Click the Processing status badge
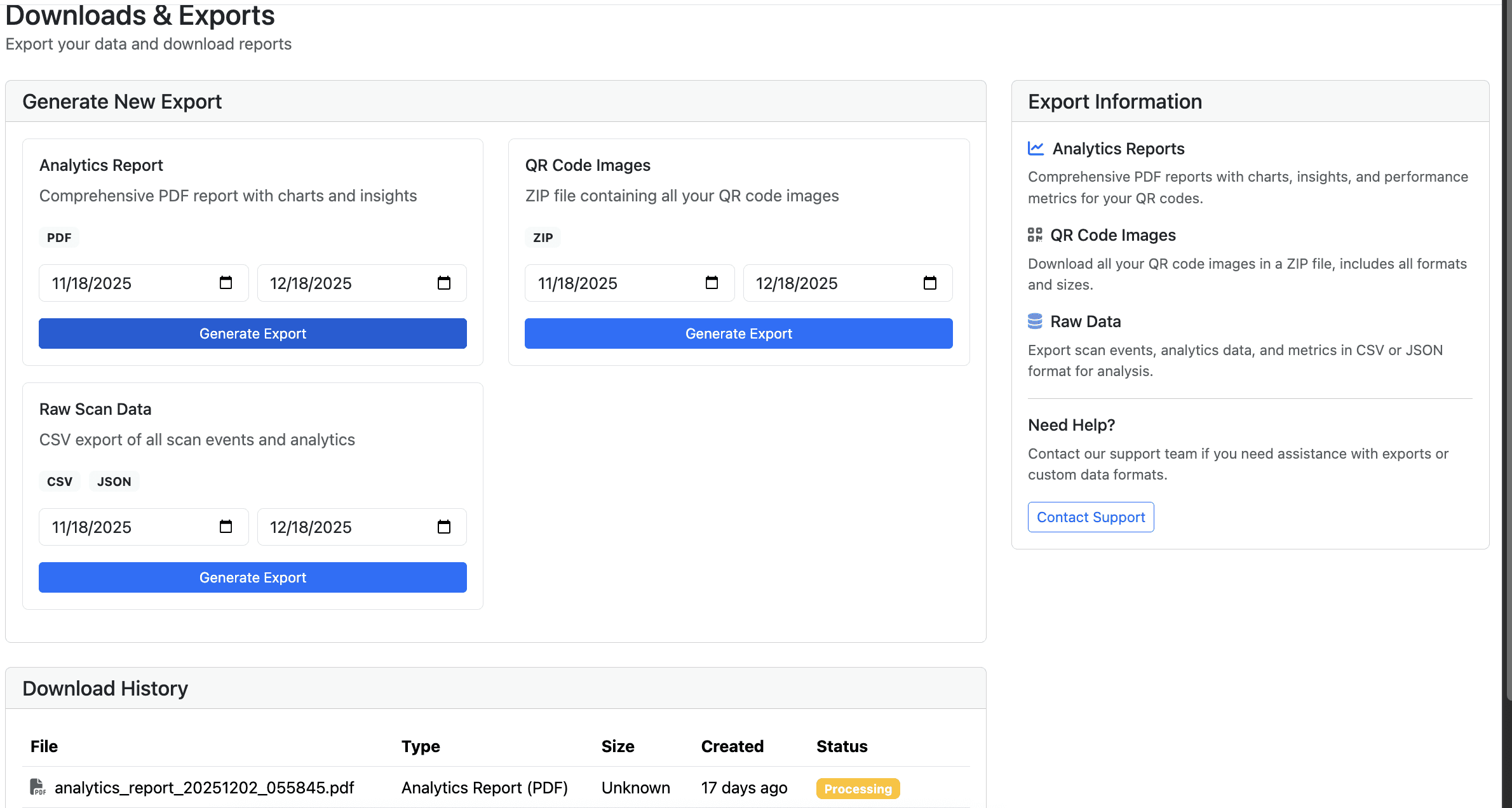Image resolution: width=1512 pixels, height=808 pixels. coord(858,788)
